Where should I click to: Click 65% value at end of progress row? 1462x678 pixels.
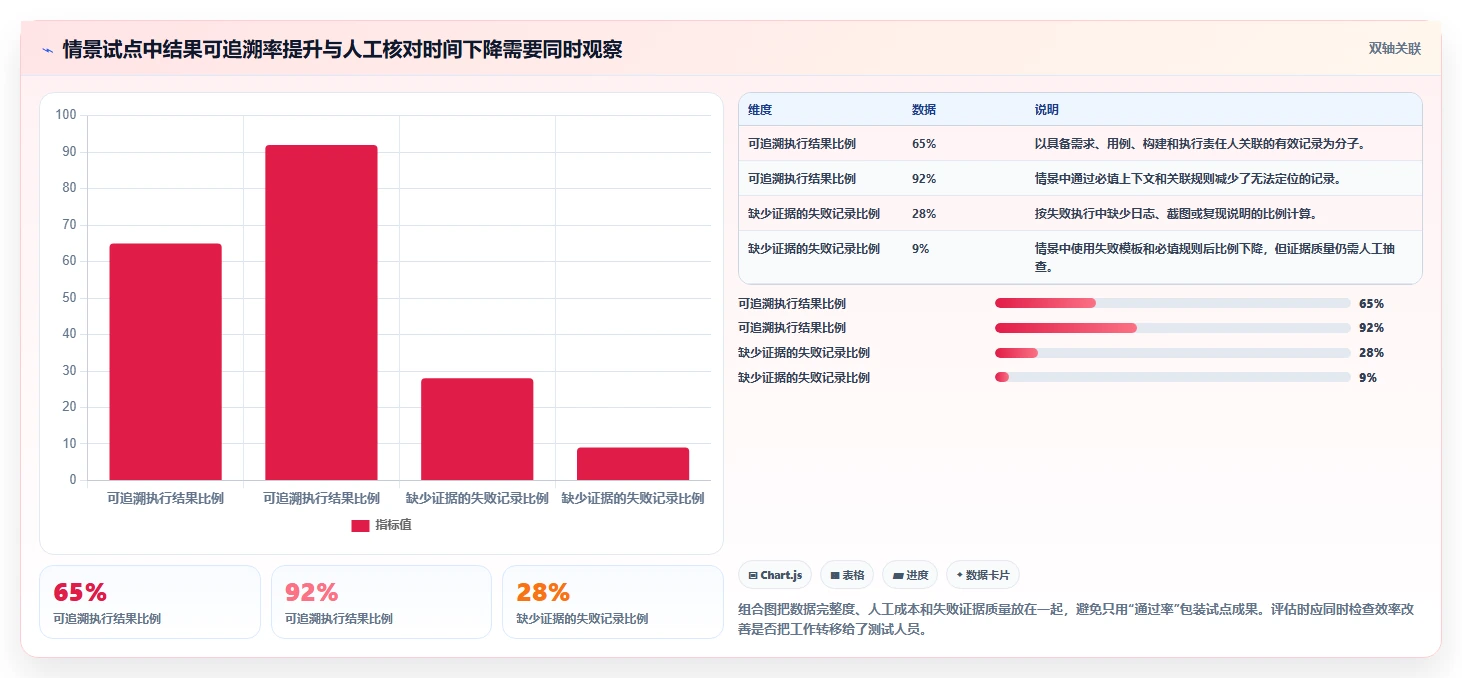1371,304
